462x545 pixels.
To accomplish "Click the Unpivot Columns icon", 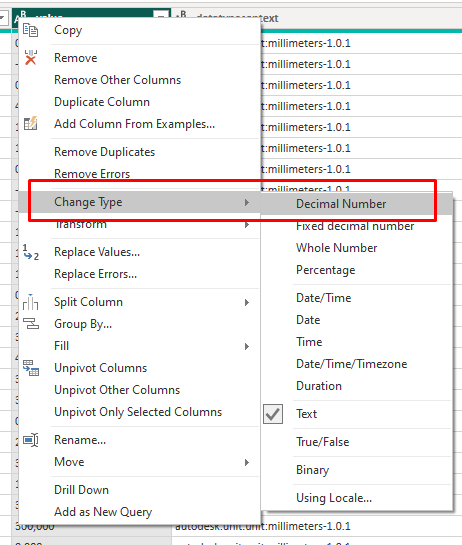I will click(31, 368).
